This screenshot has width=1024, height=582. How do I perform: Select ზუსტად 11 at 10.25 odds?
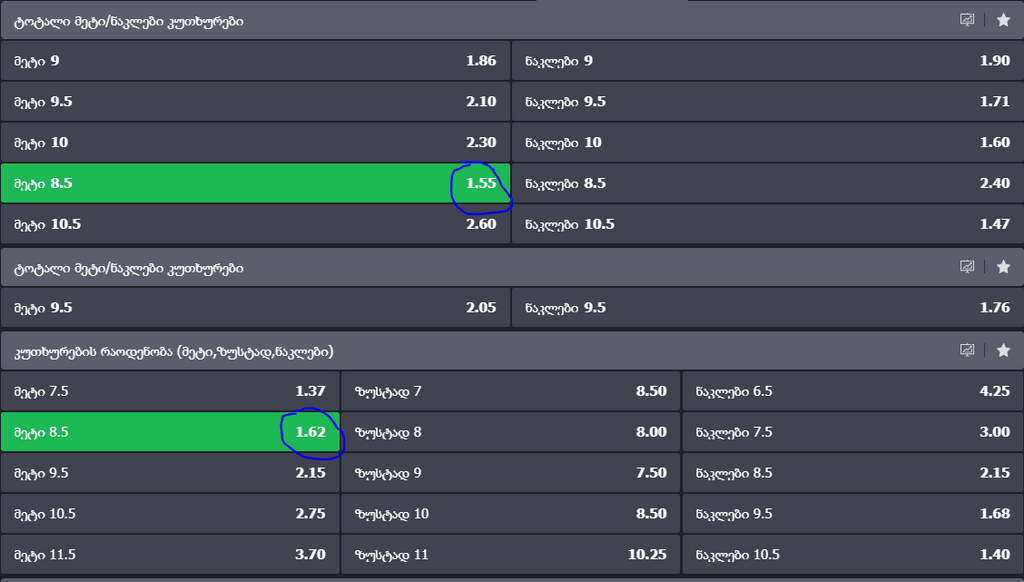511,554
